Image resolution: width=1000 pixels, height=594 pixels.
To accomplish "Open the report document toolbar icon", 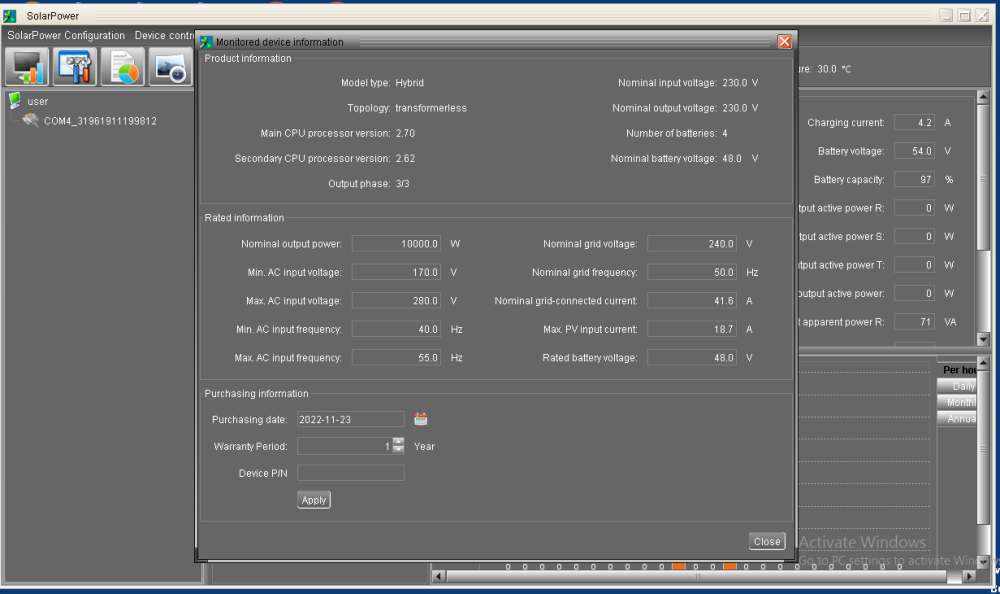I will point(122,66).
